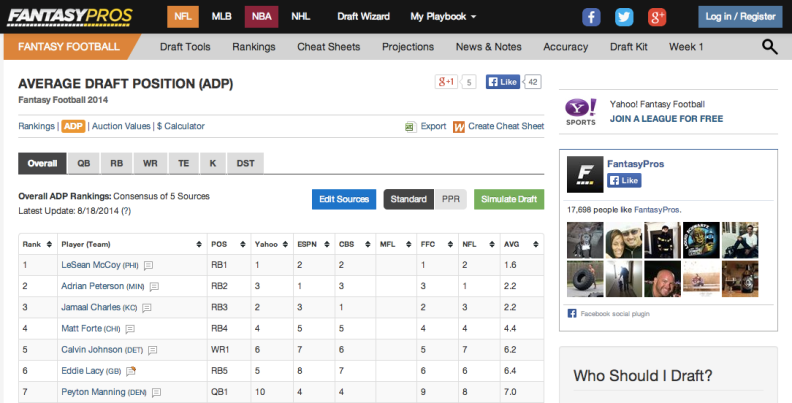Viewport: 792px width, 403px height.
Task: Open Matt Forte's player notes icon
Action: (x=130, y=329)
